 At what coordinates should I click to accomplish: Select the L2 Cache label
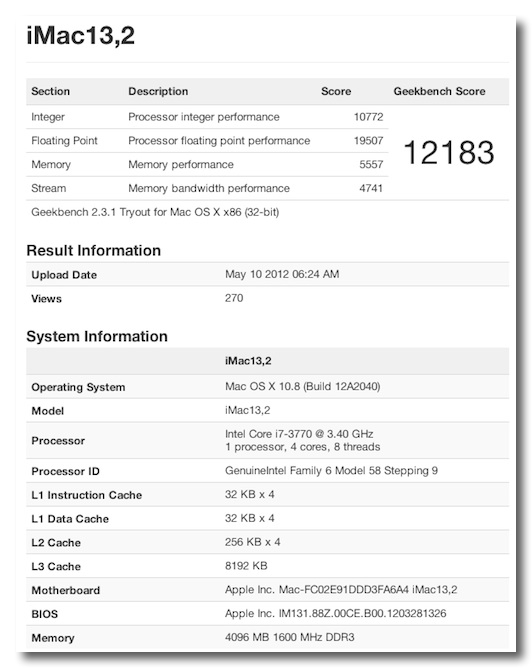tap(56, 543)
